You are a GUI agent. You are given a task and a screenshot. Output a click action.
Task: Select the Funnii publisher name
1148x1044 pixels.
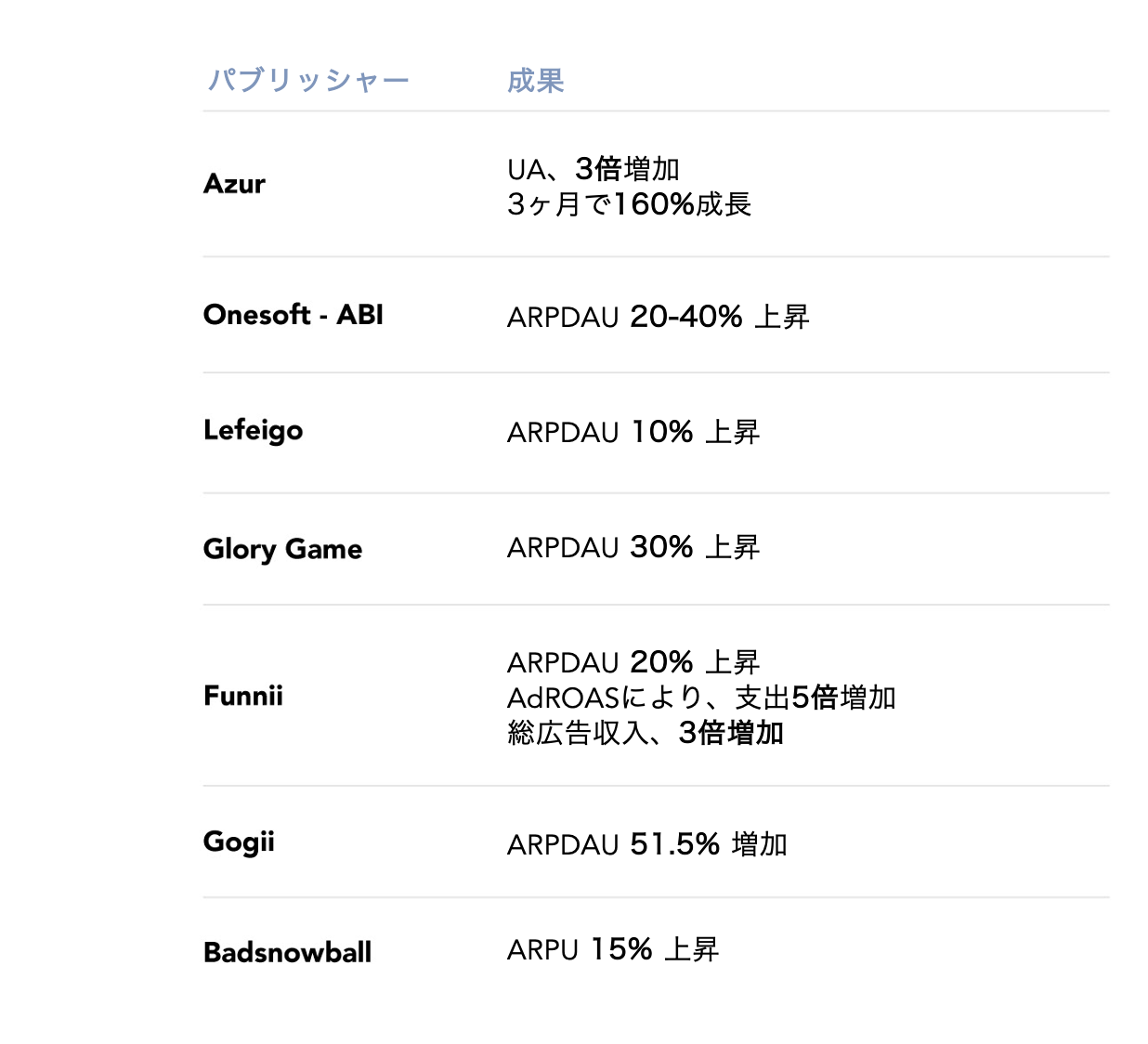pos(242,696)
